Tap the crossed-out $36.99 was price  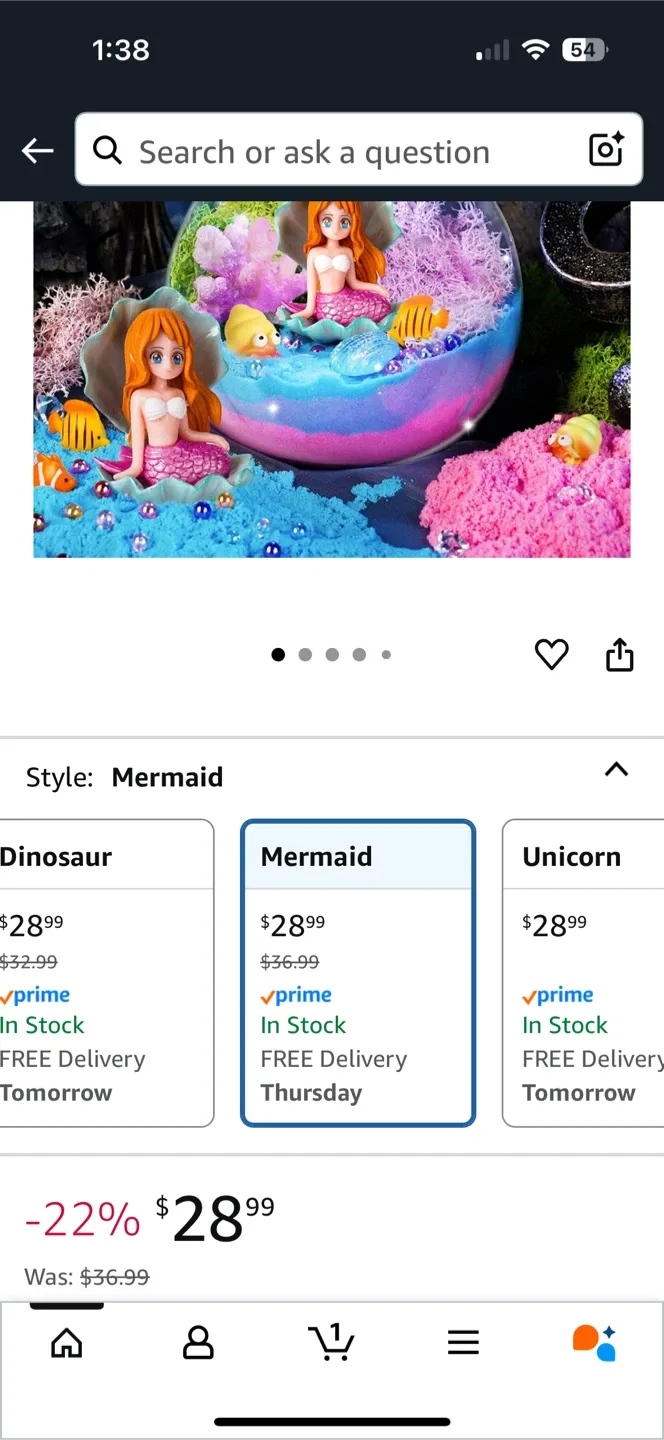(x=114, y=1277)
